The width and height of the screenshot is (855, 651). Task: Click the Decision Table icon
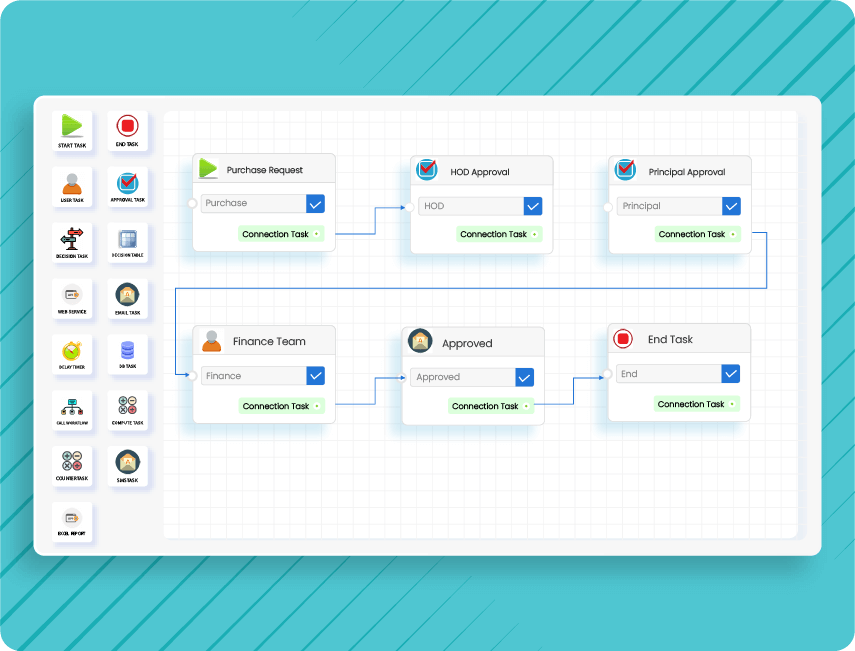point(127,240)
